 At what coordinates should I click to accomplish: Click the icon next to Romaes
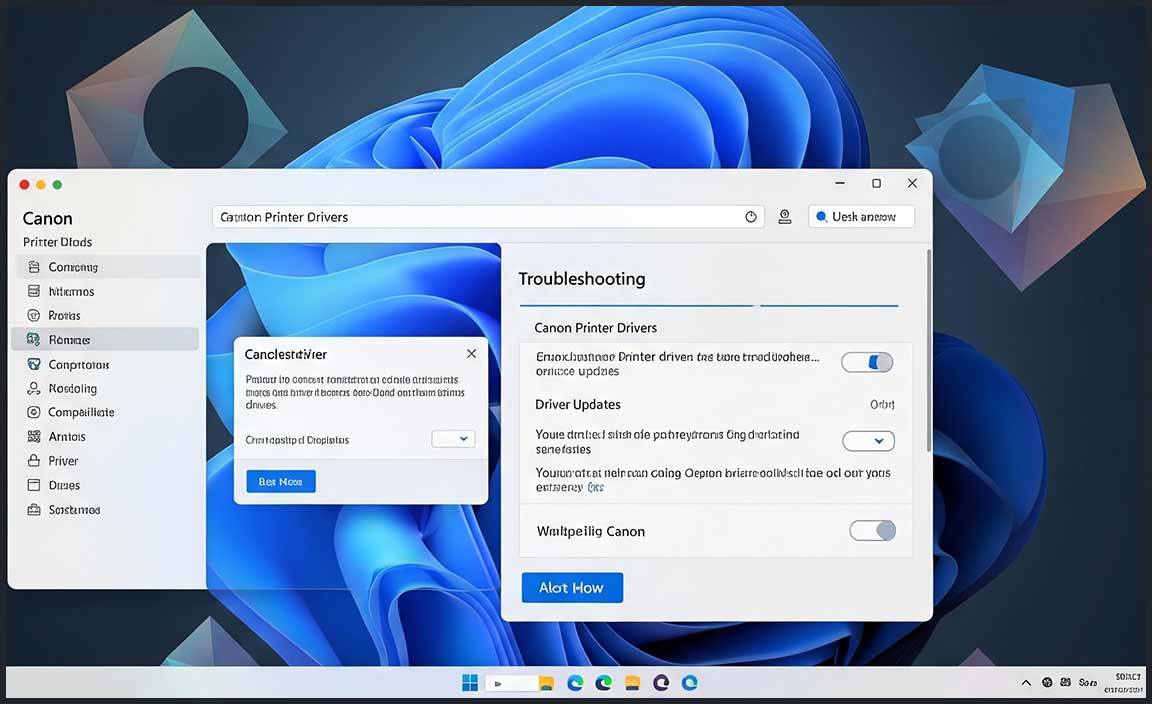coord(34,340)
